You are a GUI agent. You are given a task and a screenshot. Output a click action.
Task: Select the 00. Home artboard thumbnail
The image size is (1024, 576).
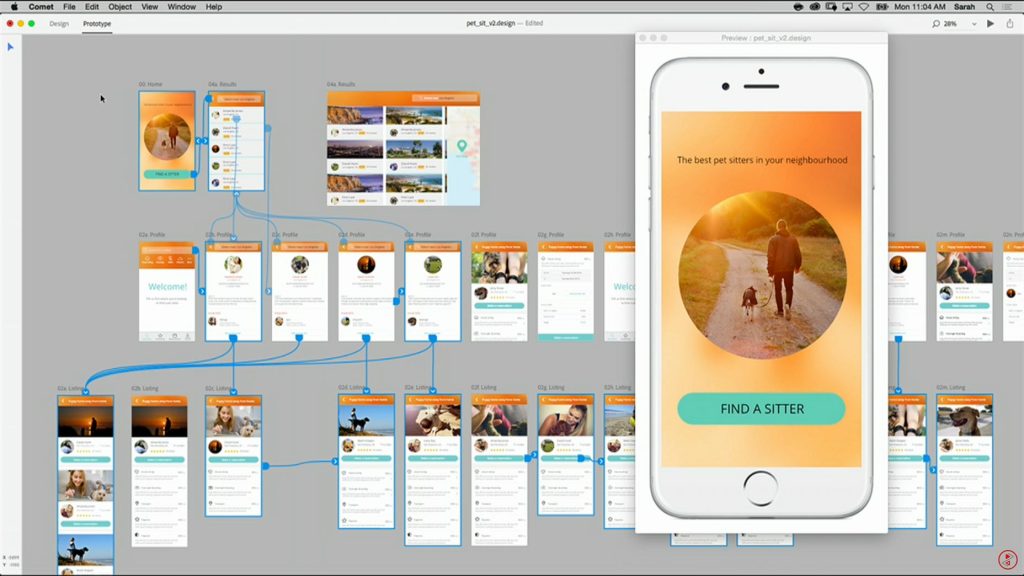click(x=167, y=141)
